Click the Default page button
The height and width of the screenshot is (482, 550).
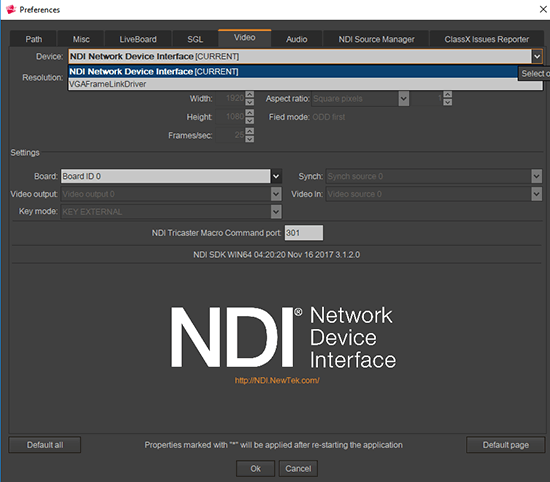(505, 445)
